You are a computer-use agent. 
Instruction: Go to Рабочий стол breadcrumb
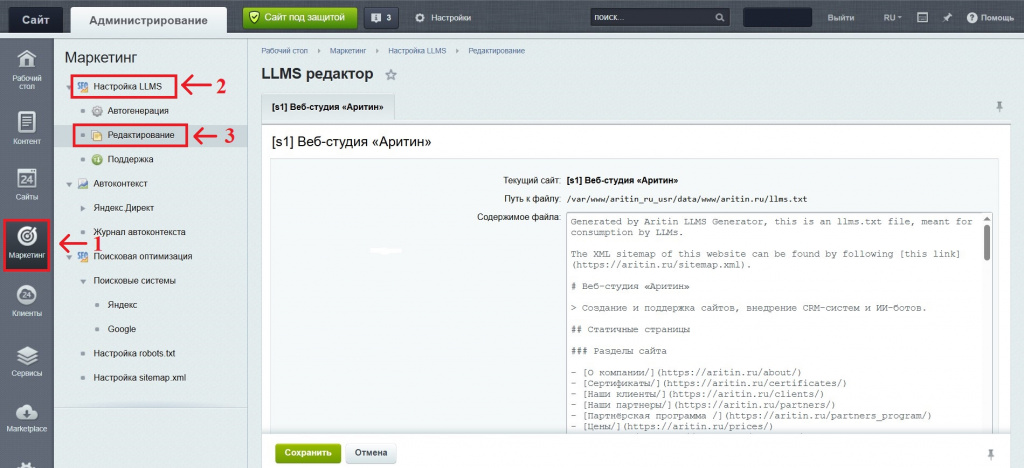point(284,50)
